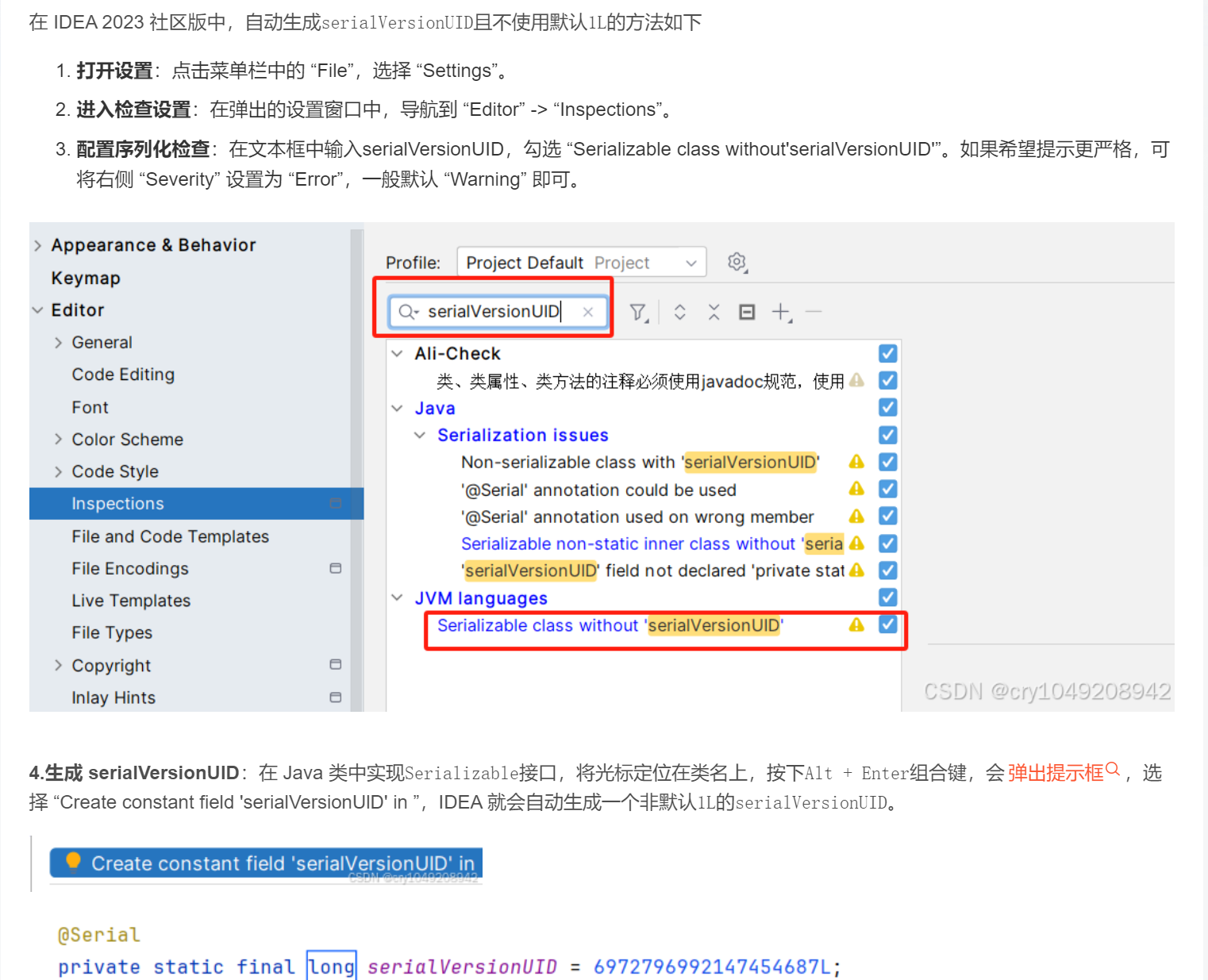Toggle the Ali-Check group checkbox
Viewport: 1208px width, 980px height.
click(x=888, y=353)
